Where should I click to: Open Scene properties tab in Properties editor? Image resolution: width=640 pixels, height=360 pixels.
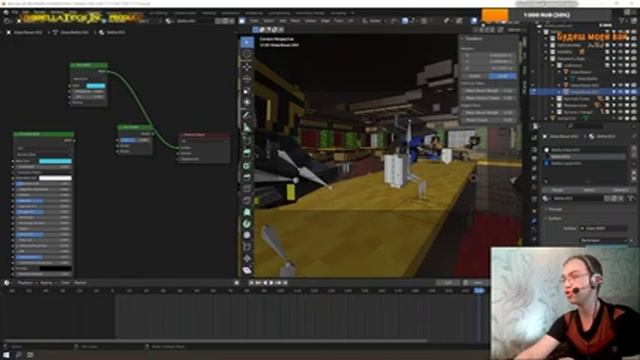pos(534,178)
